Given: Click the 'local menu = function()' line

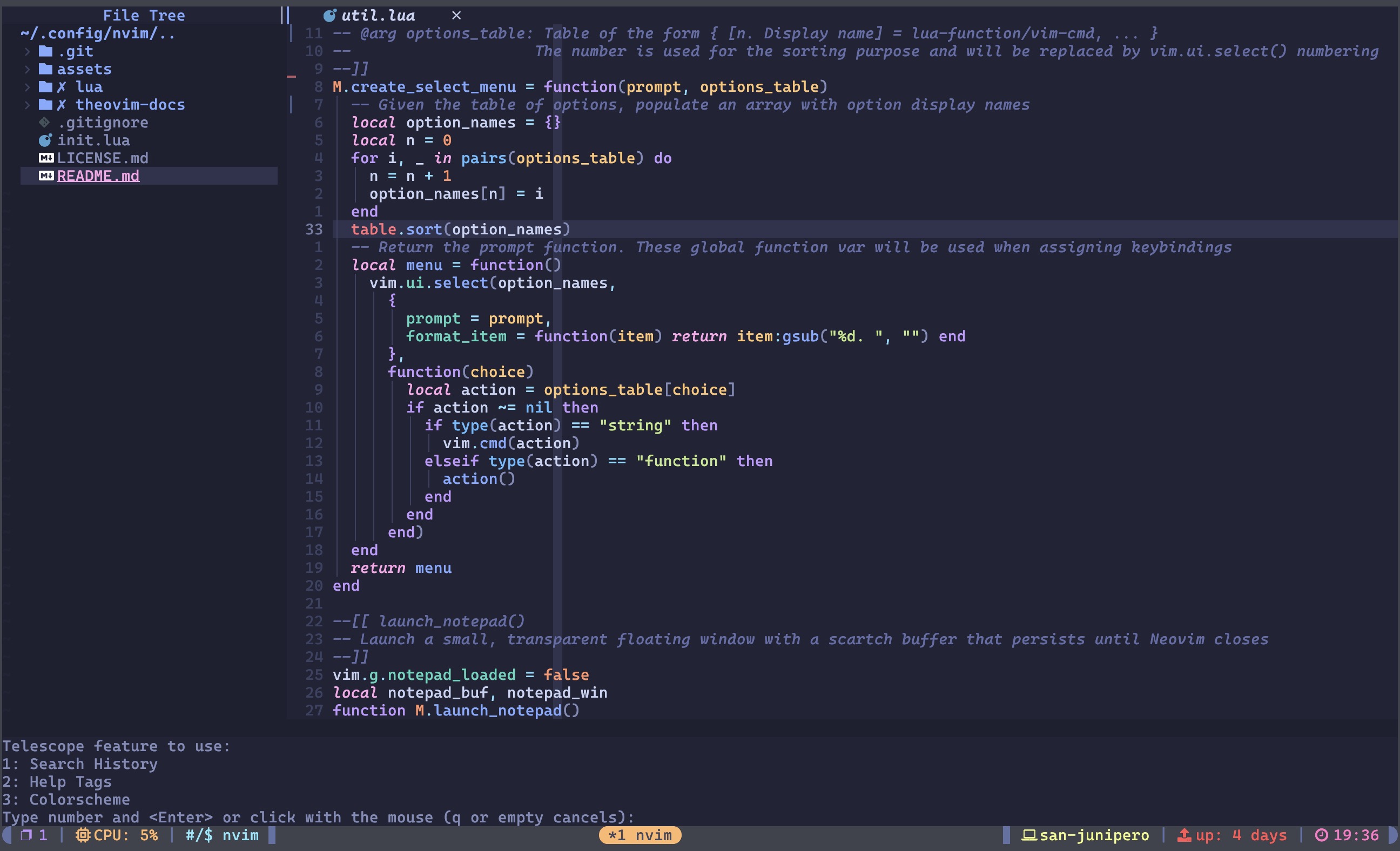Looking at the screenshot, I should point(456,265).
